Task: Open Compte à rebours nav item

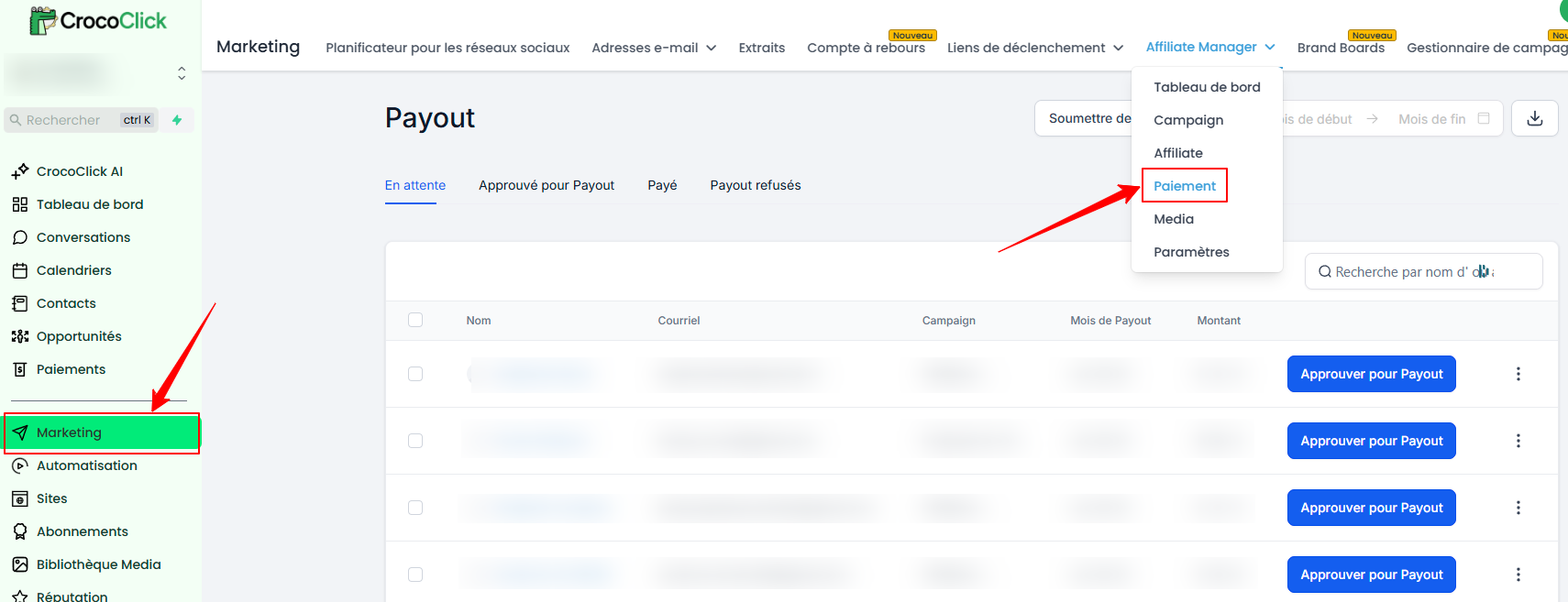Action: click(866, 48)
